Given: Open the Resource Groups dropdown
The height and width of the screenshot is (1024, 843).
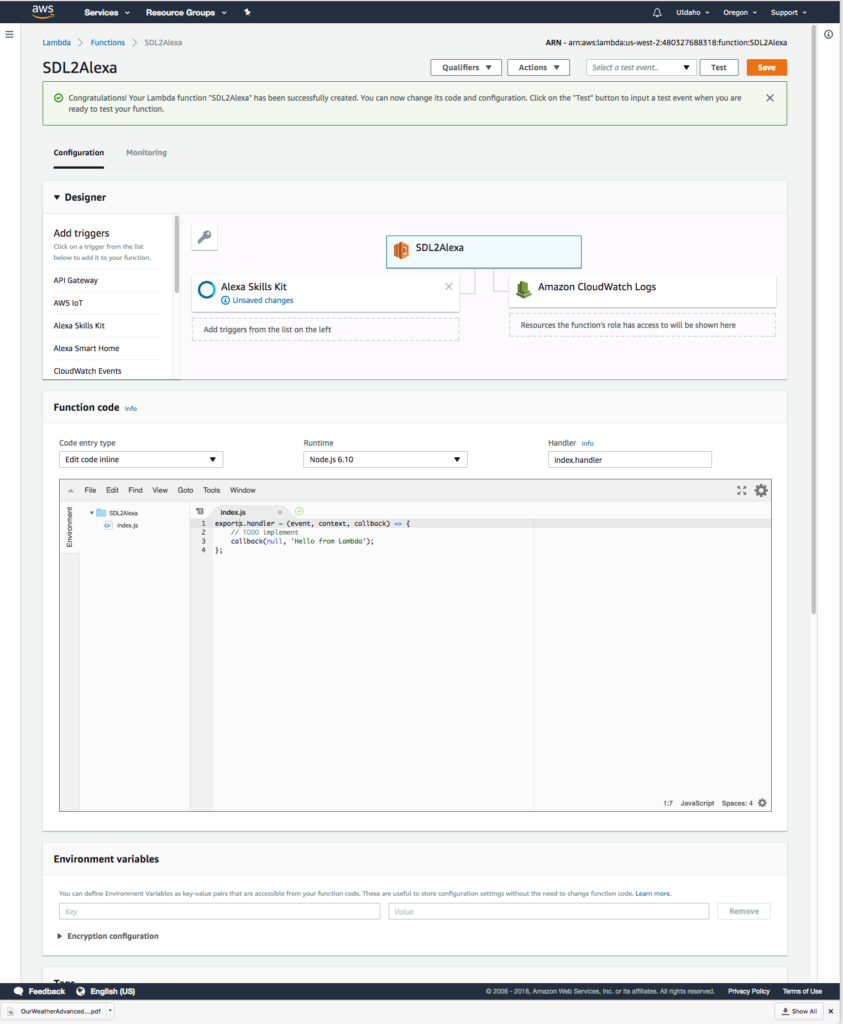Looking at the screenshot, I should (186, 12).
